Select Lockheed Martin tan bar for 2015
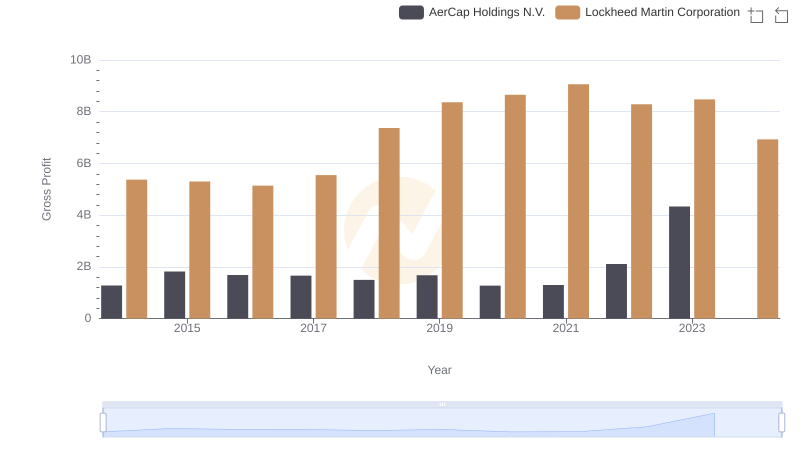This screenshot has height=461, width=800. click(199, 250)
